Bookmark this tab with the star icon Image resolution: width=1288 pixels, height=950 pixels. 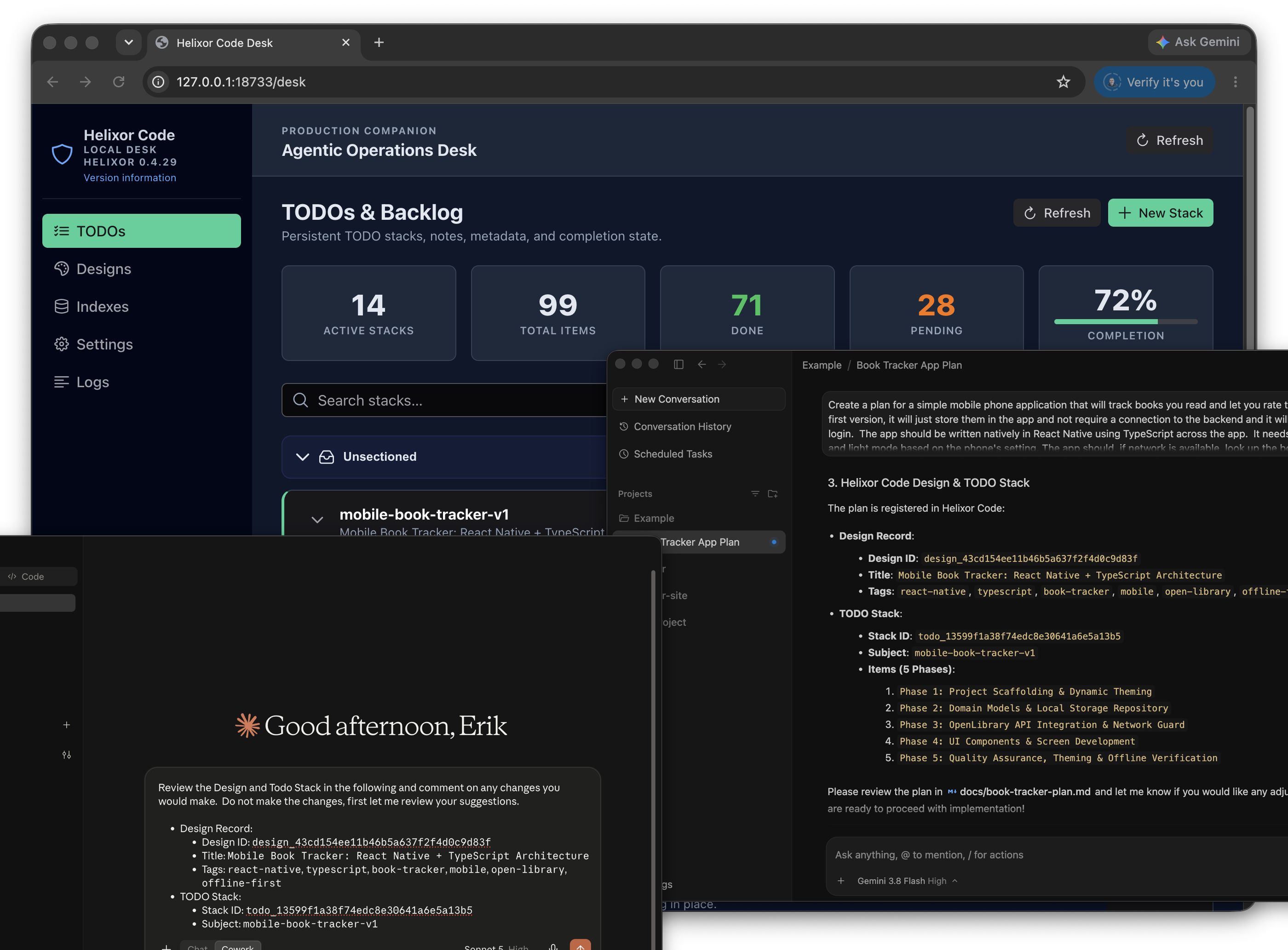click(1063, 82)
